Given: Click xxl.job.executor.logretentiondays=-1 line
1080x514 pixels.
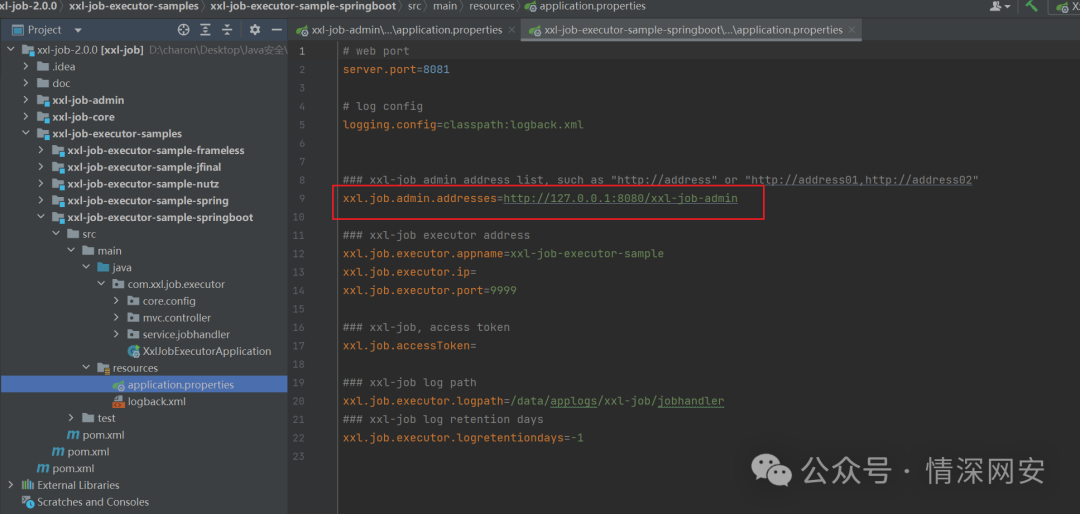Looking at the screenshot, I should [x=464, y=438].
